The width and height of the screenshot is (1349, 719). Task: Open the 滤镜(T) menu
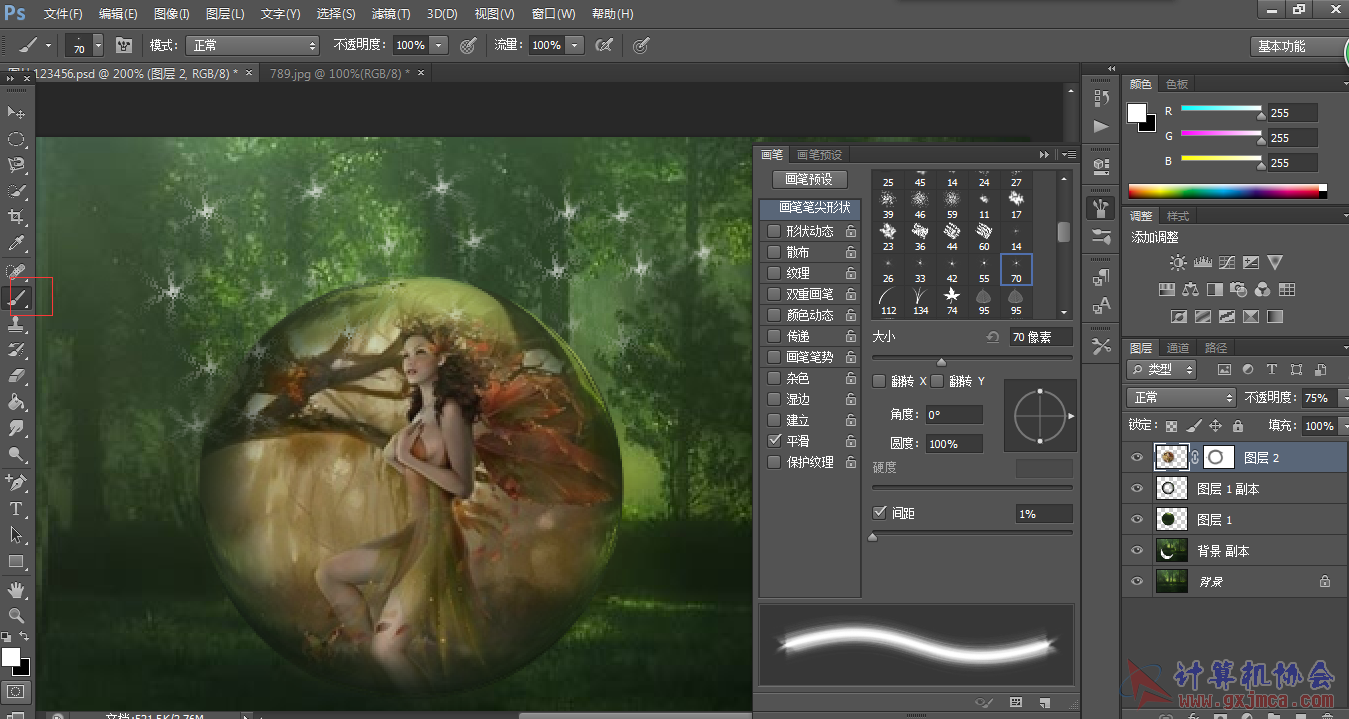[391, 14]
